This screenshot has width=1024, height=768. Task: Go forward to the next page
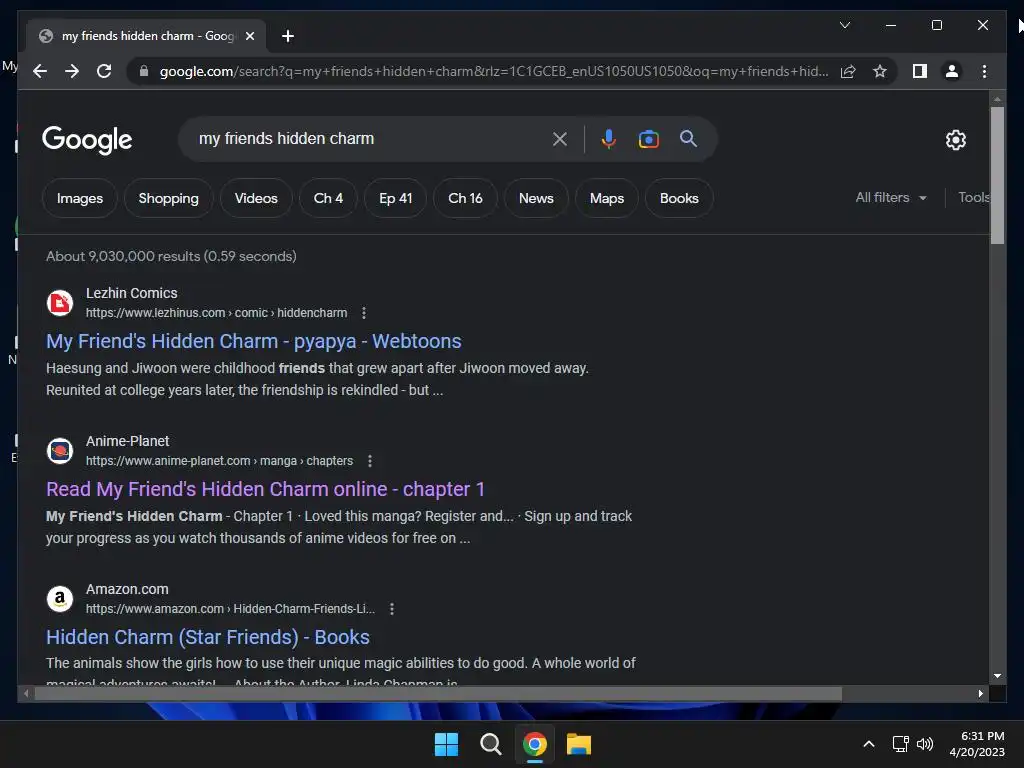tap(72, 71)
